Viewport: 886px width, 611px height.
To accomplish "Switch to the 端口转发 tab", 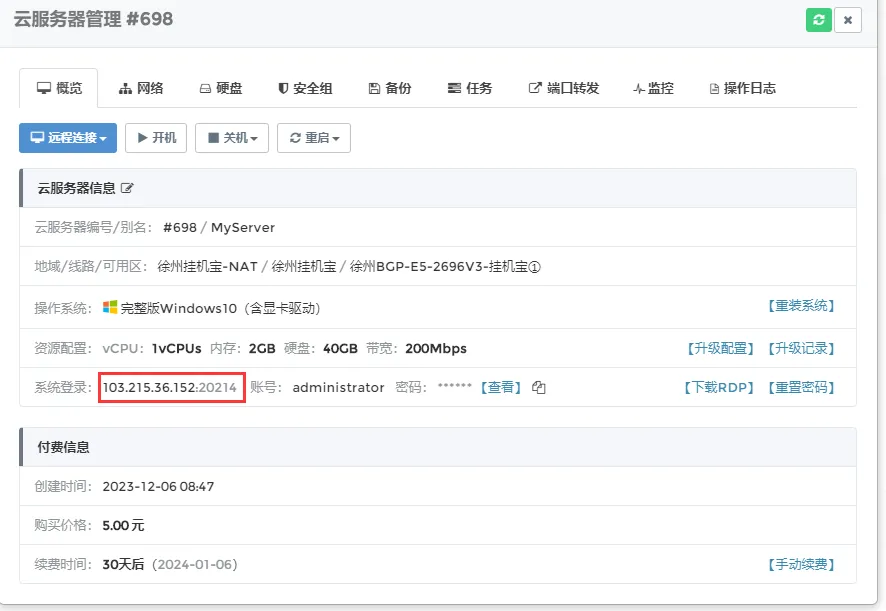I will (x=564, y=88).
